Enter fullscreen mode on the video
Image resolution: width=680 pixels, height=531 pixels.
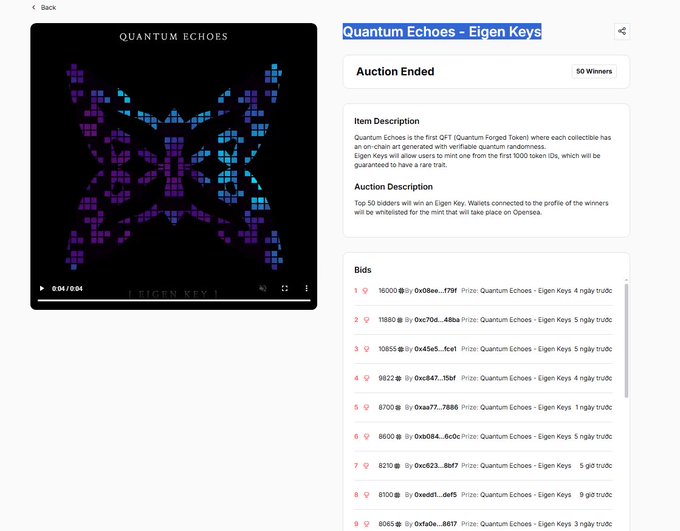284,288
